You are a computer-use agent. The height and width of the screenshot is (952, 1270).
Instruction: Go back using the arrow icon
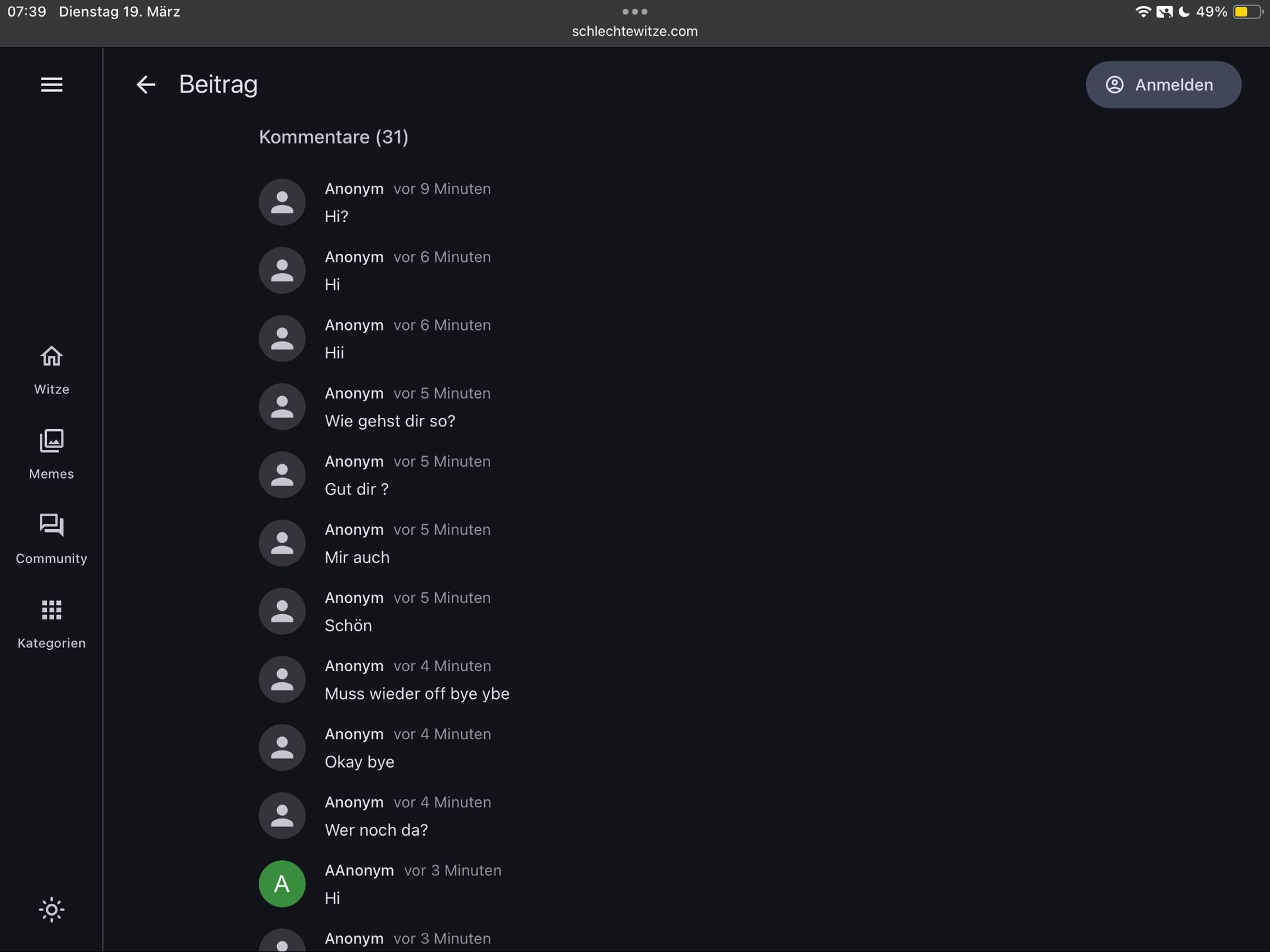tap(146, 85)
